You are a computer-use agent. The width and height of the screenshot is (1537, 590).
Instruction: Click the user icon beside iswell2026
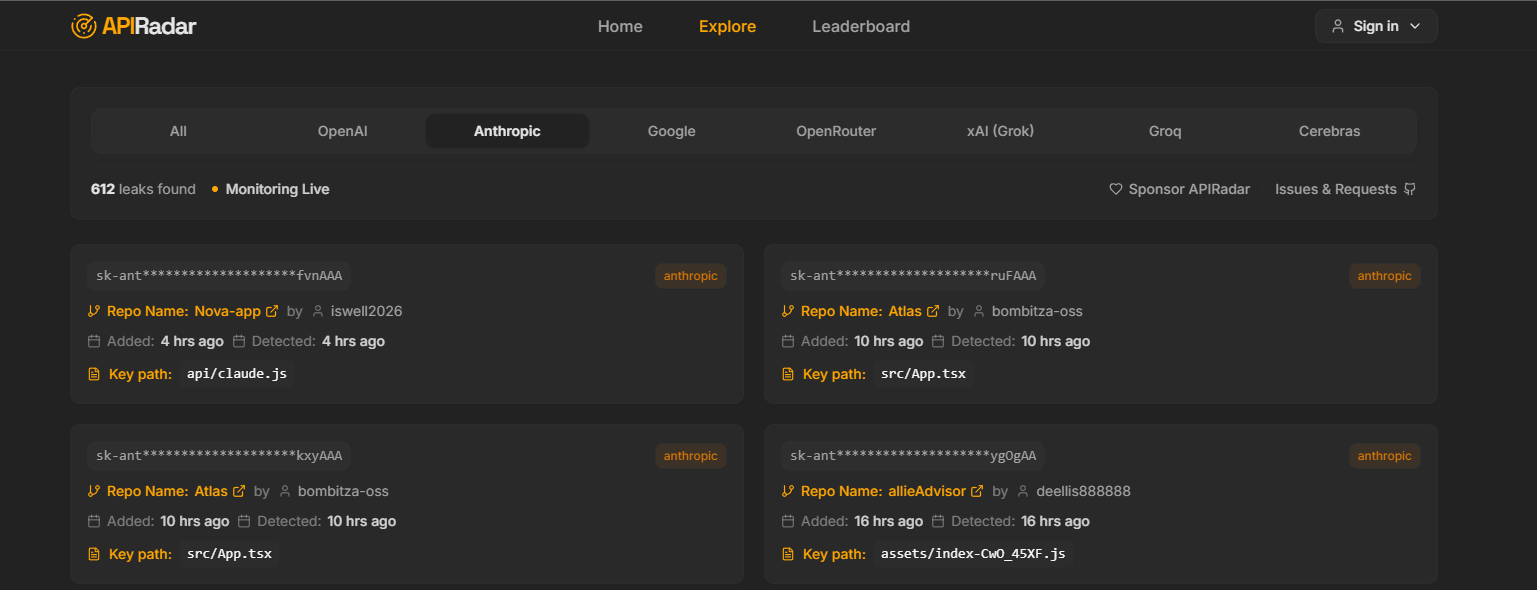[319, 311]
